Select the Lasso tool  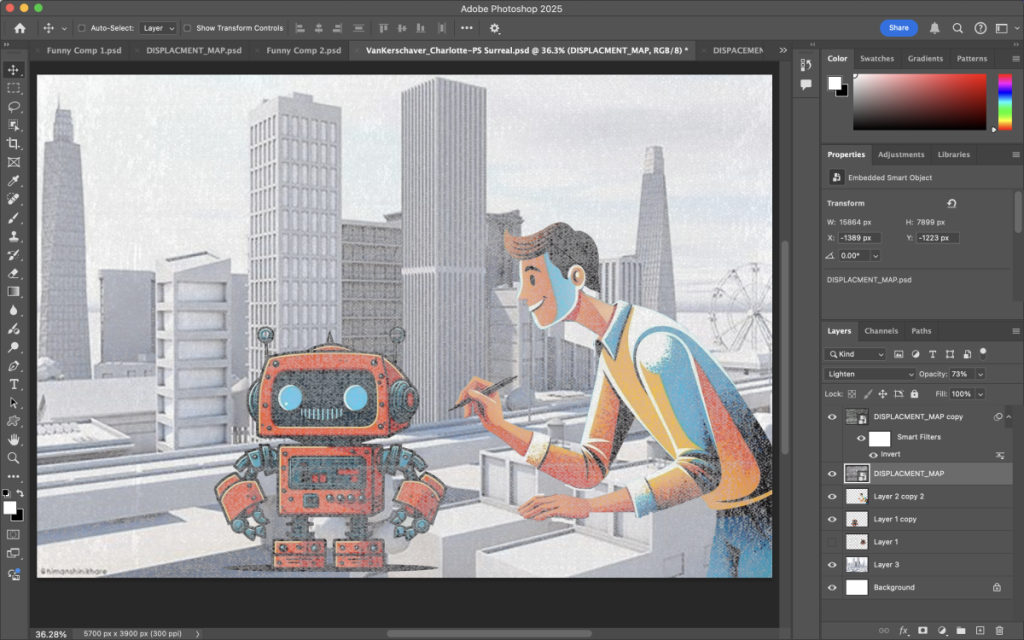14,106
